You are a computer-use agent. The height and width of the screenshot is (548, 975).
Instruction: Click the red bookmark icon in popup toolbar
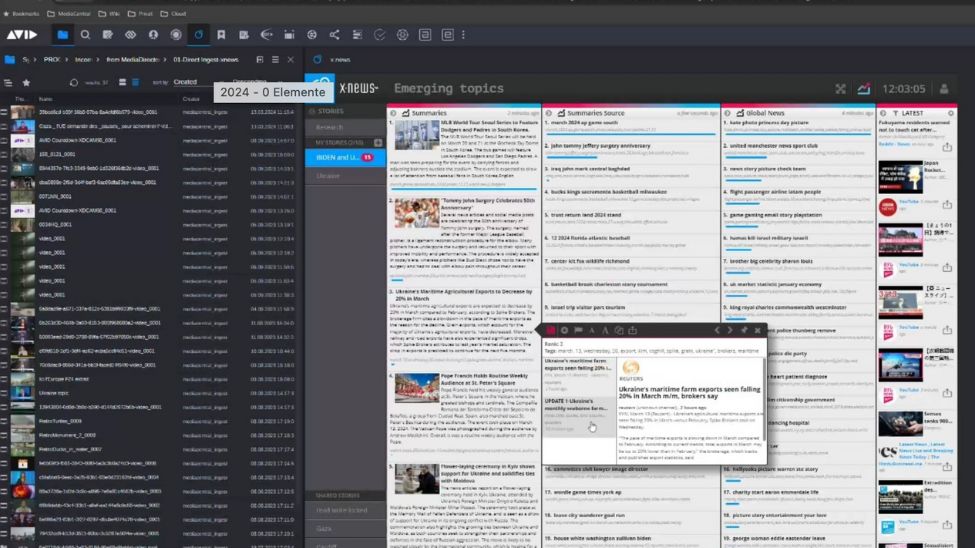[x=550, y=330]
